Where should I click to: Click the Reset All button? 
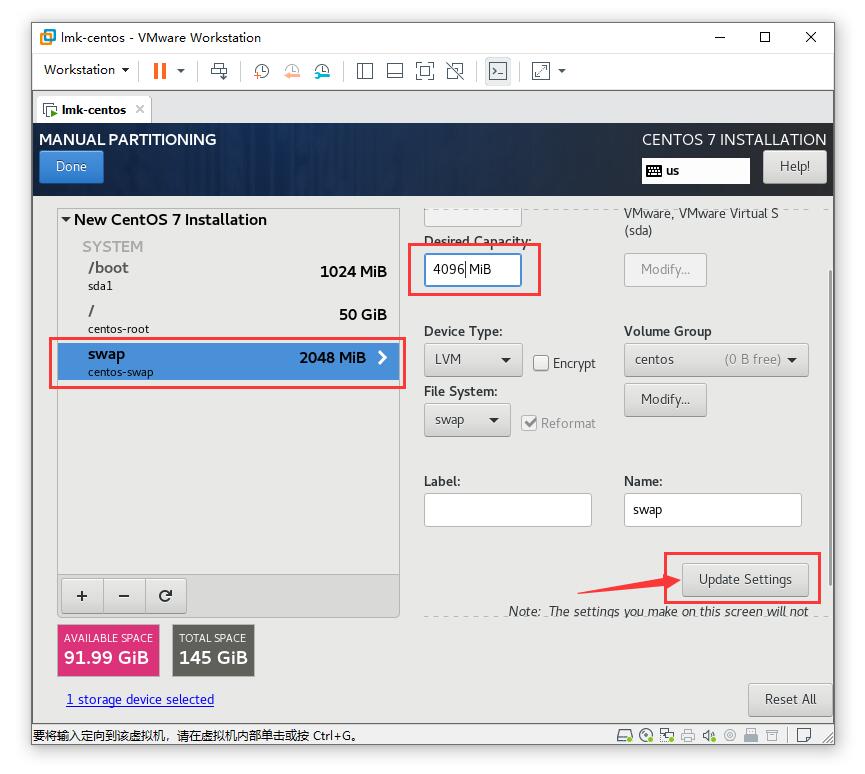point(790,700)
